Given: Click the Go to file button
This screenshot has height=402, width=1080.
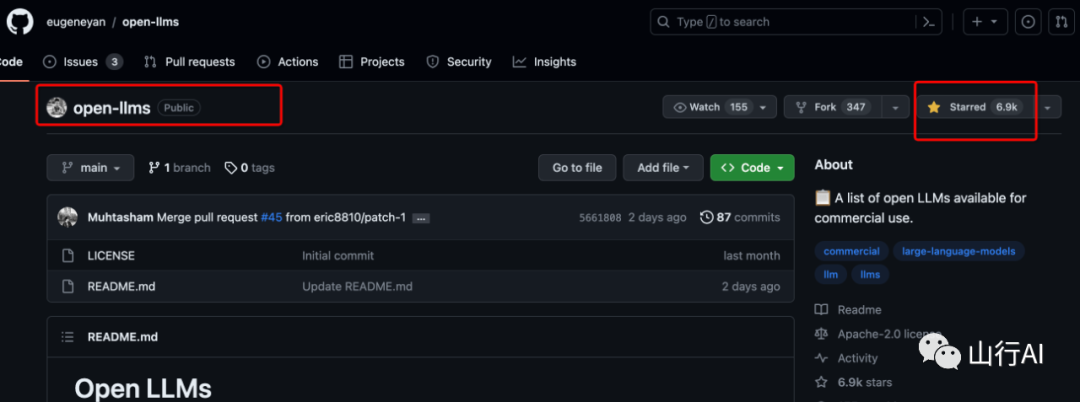Looking at the screenshot, I should [577, 168].
